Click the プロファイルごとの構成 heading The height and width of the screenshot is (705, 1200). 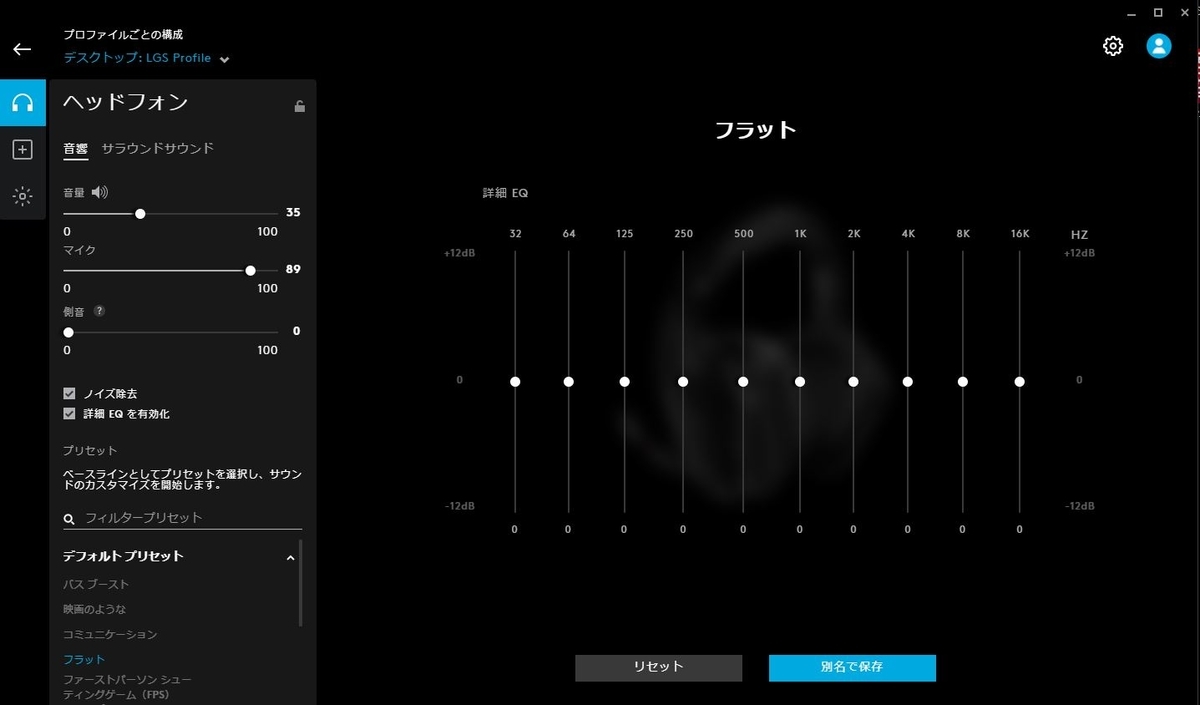123,34
